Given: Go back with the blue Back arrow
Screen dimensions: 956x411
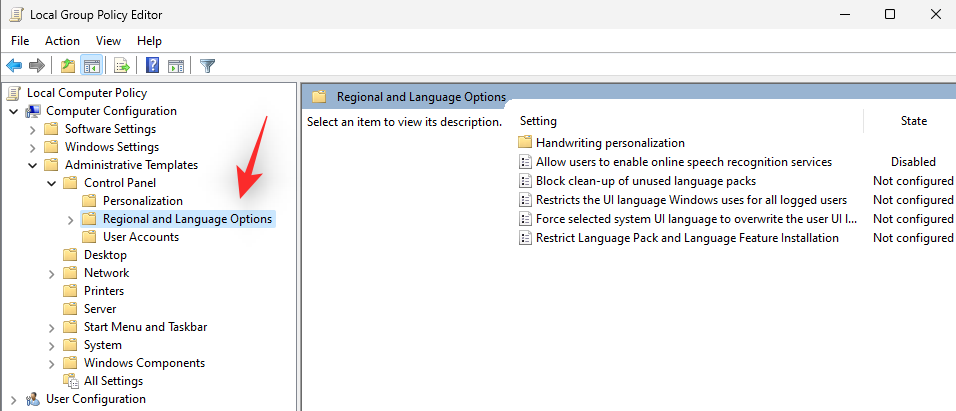Looking at the screenshot, I should coord(14,65).
